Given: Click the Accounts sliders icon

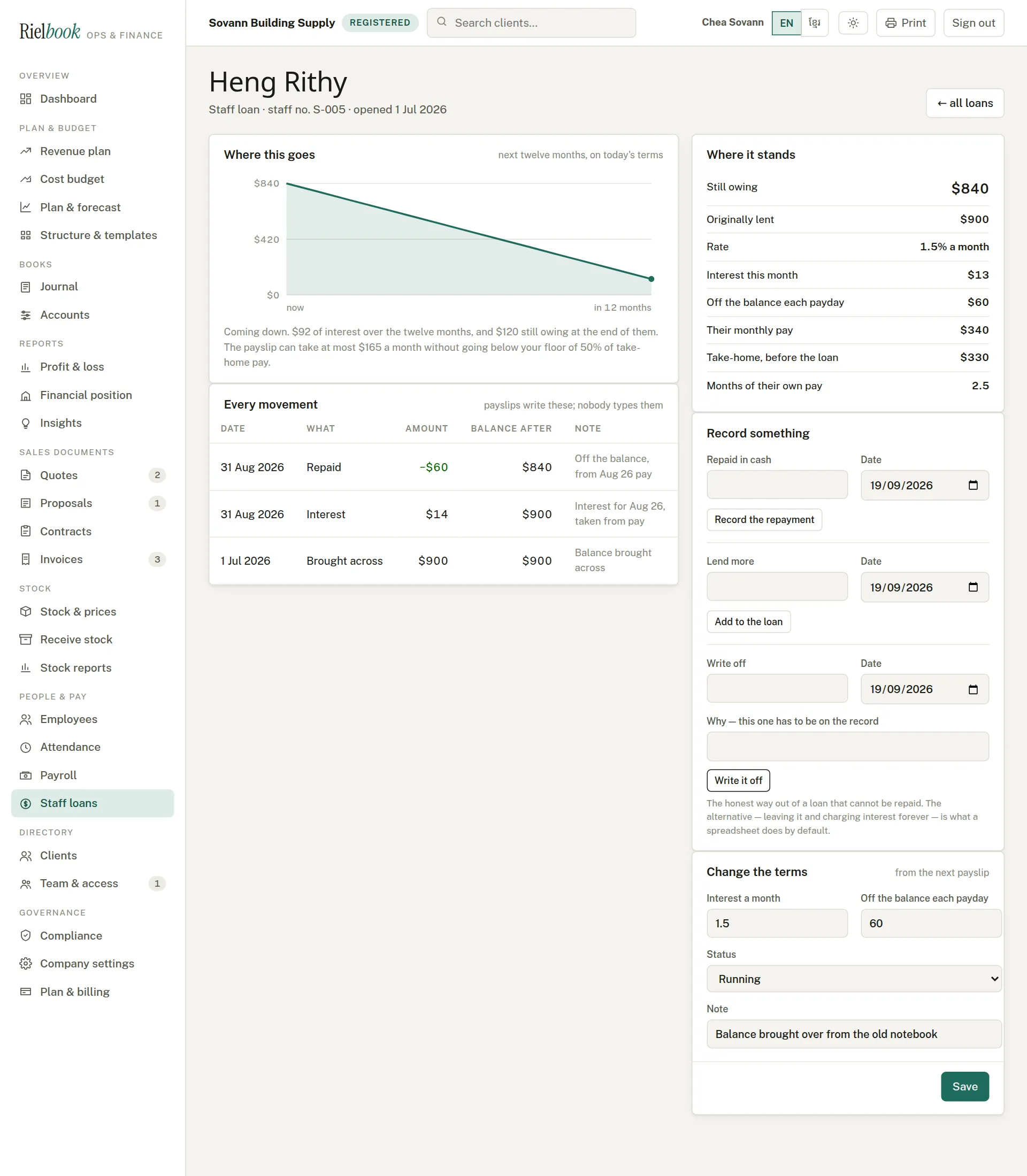Looking at the screenshot, I should pyautogui.click(x=25, y=314).
